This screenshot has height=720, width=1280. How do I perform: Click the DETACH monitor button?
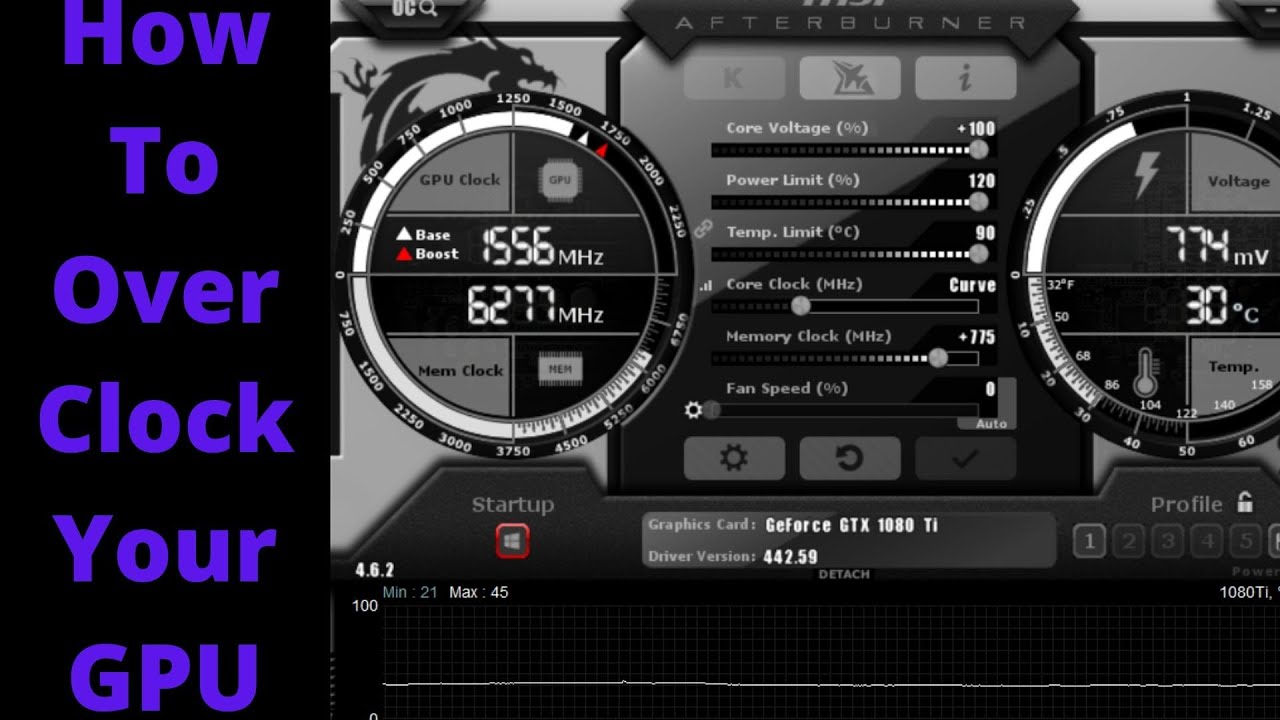pyautogui.click(x=844, y=574)
